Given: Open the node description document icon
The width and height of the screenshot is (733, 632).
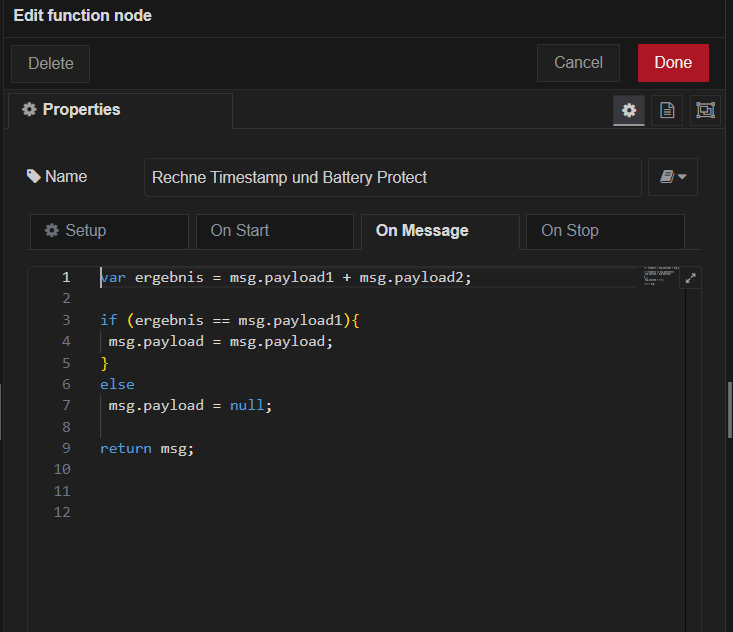Looking at the screenshot, I should pos(667,111).
